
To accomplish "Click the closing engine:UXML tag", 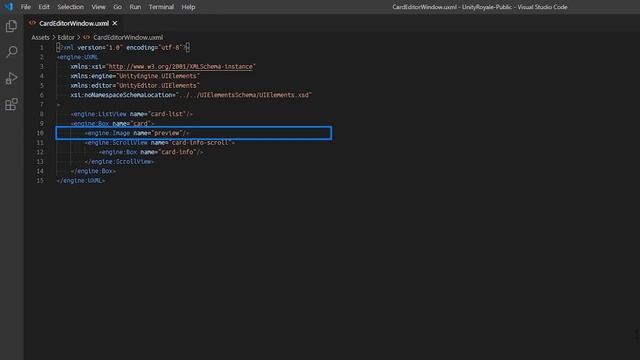I will tap(81, 180).
